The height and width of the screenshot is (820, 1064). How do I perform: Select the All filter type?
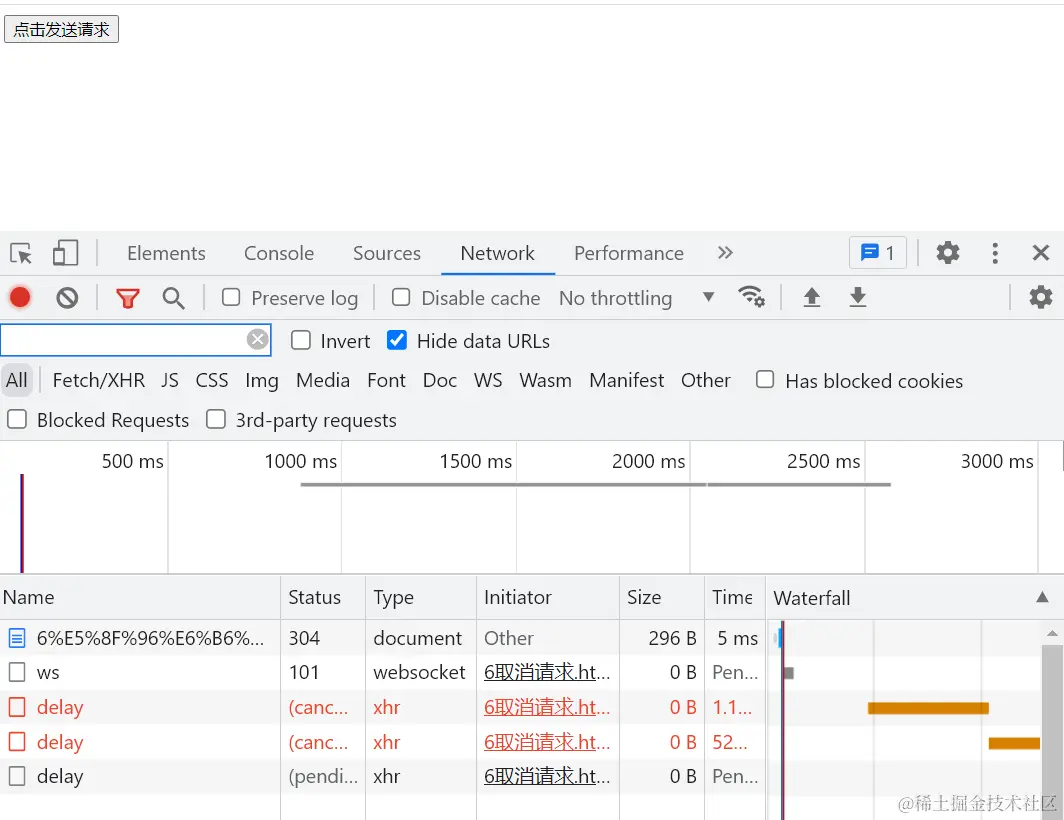tap(17, 380)
